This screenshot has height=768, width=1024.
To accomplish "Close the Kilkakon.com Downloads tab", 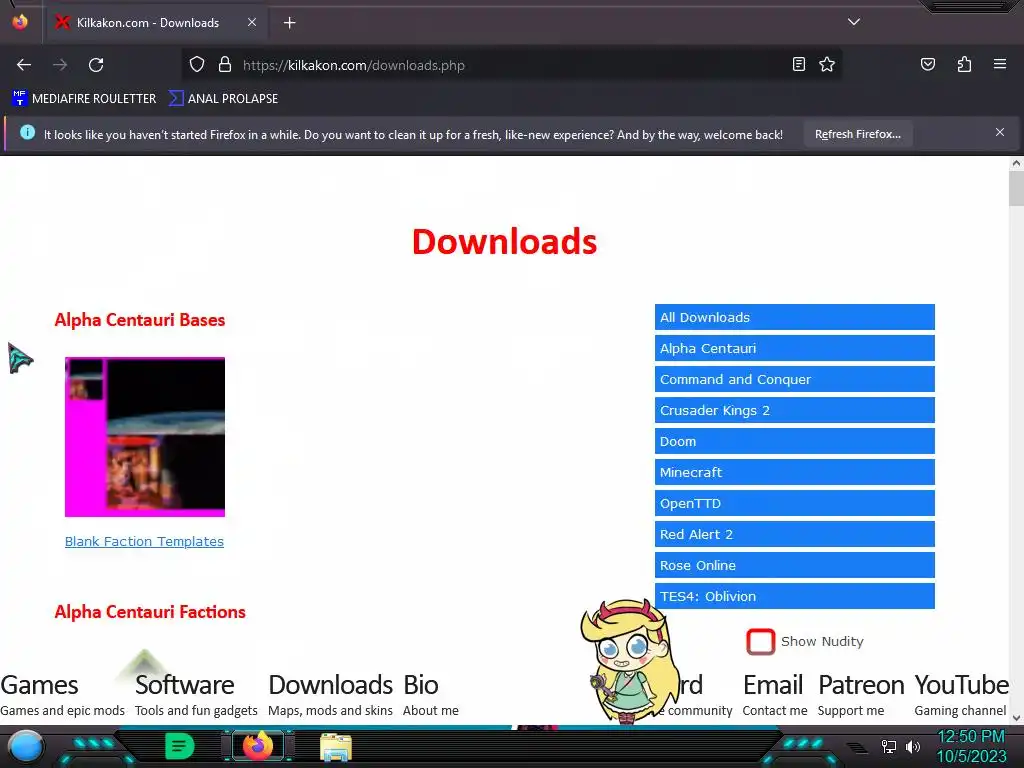I will tap(251, 22).
